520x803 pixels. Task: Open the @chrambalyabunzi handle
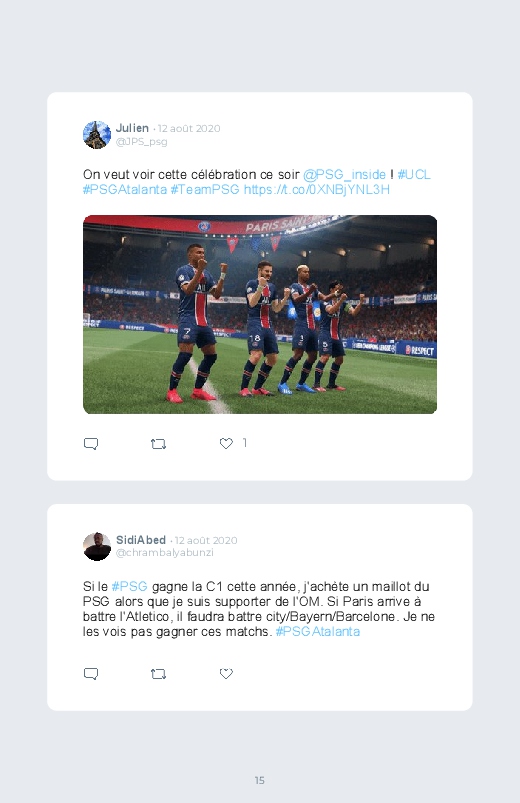[x=164, y=553]
